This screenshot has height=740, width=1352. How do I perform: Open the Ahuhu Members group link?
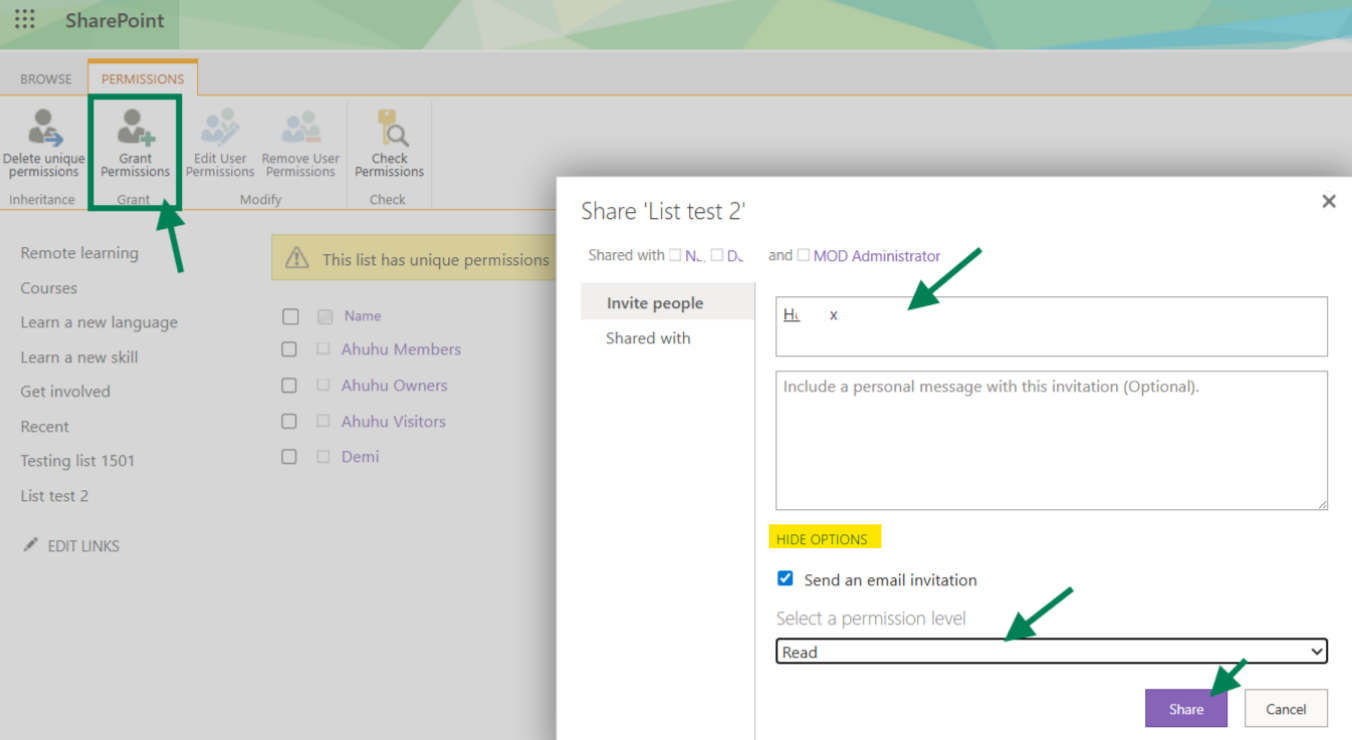[x=401, y=349]
